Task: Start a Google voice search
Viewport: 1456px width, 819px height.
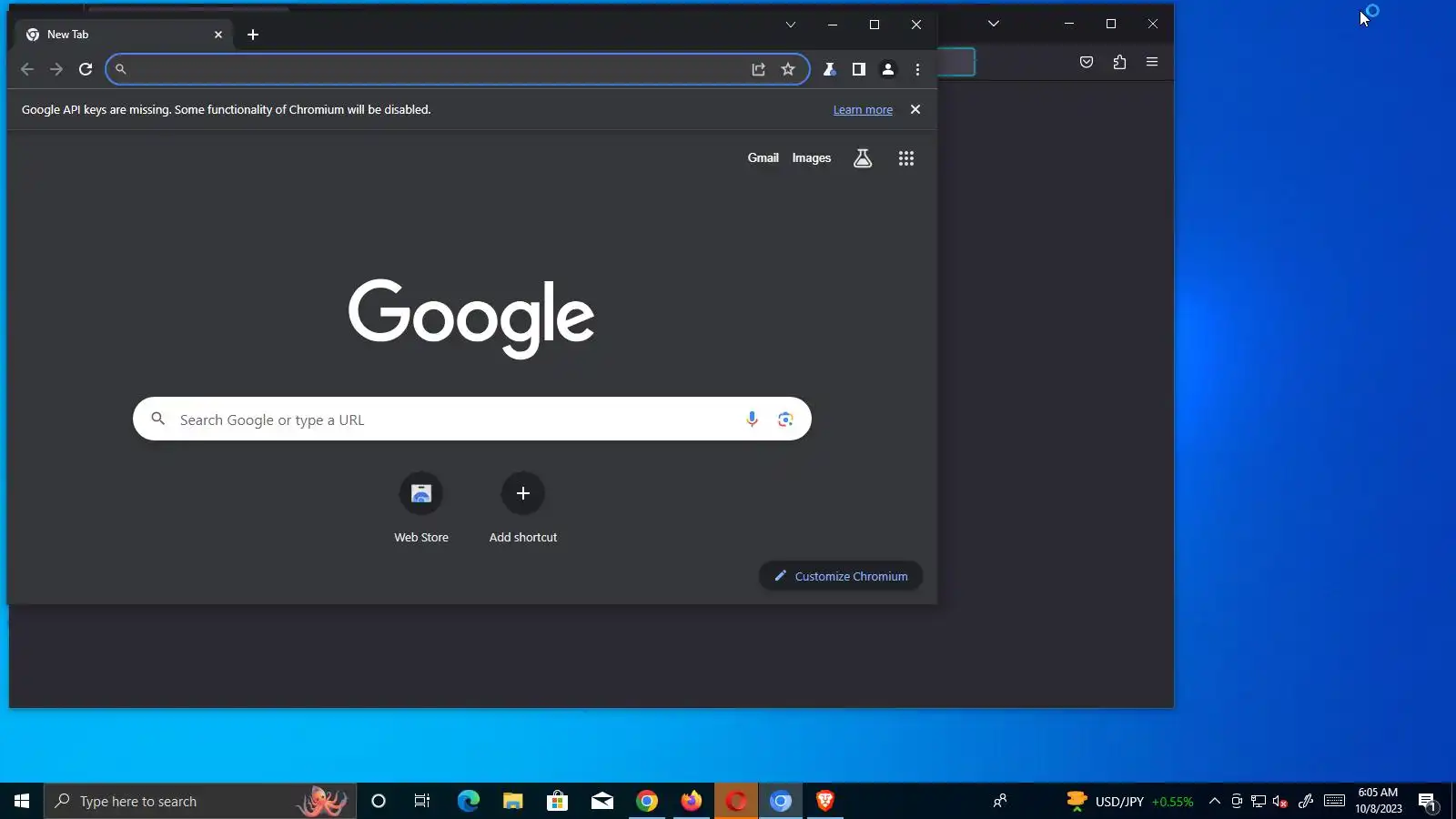Action: [x=752, y=420]
